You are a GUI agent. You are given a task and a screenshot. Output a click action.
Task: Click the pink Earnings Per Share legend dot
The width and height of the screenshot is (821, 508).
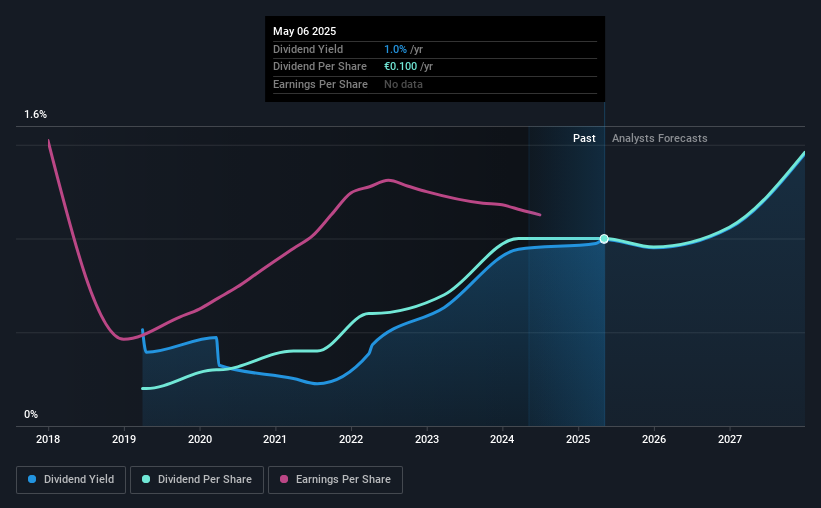284,479
